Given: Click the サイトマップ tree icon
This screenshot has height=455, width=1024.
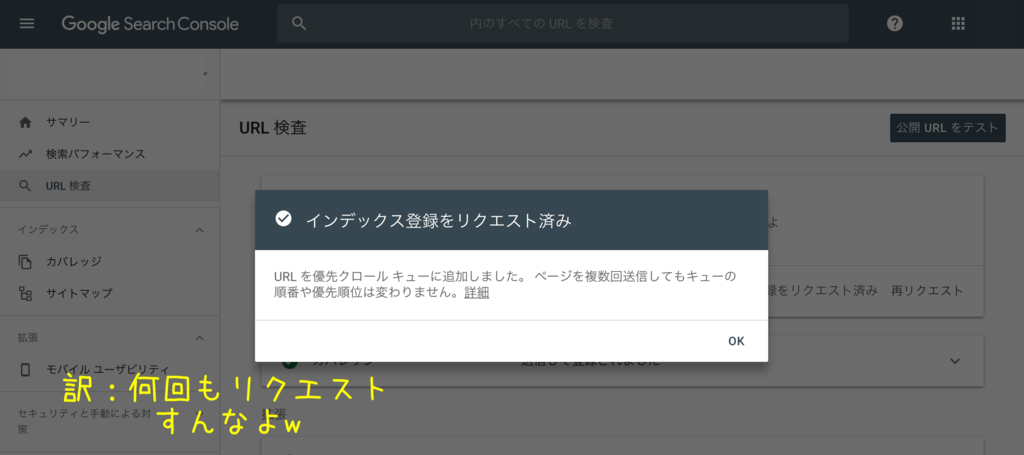Looking at the screenshot, I should click(26, 293).
